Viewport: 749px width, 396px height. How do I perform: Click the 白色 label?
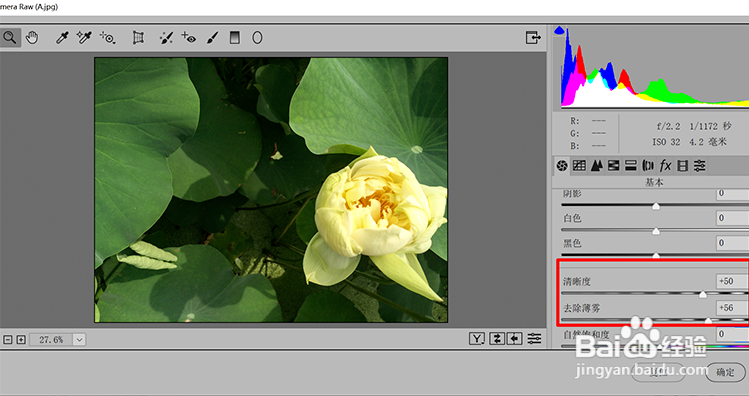[572, 218]
